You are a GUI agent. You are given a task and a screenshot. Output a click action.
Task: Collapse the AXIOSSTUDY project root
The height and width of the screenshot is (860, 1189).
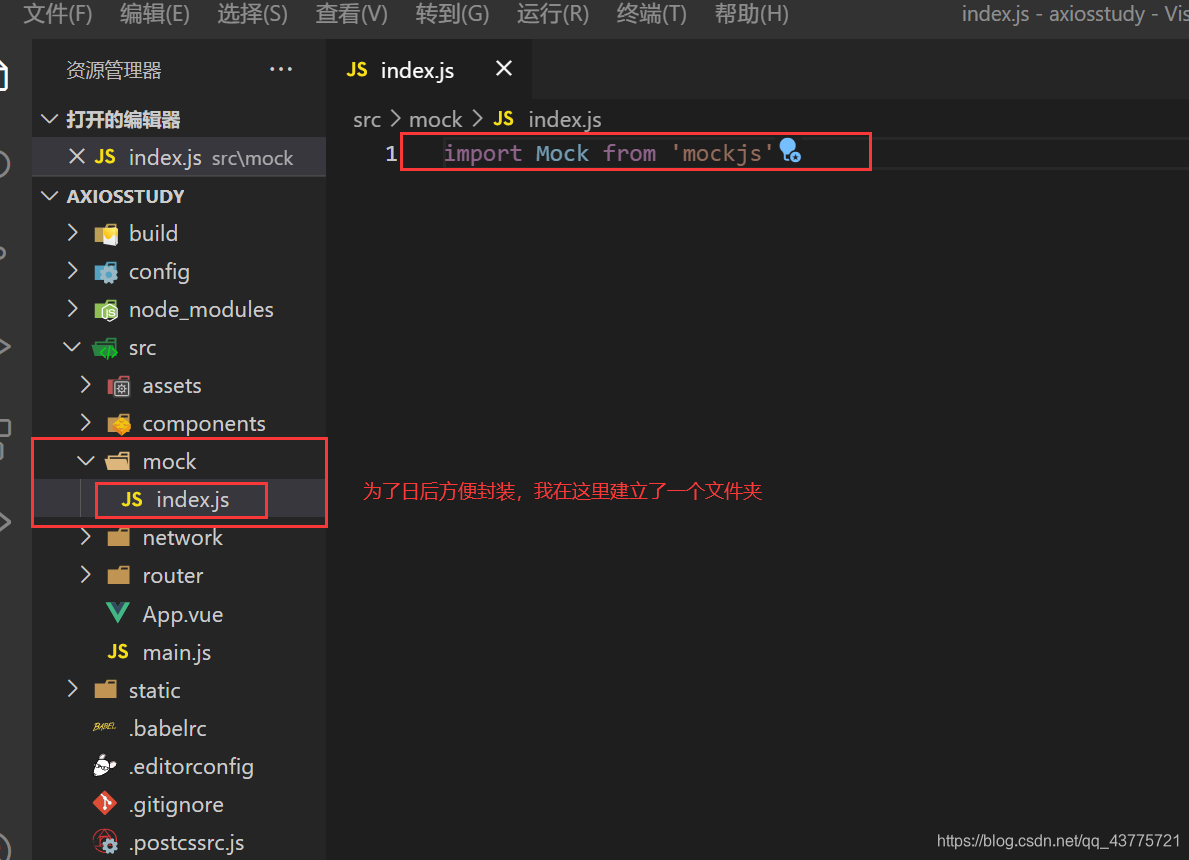coord(49,196)
